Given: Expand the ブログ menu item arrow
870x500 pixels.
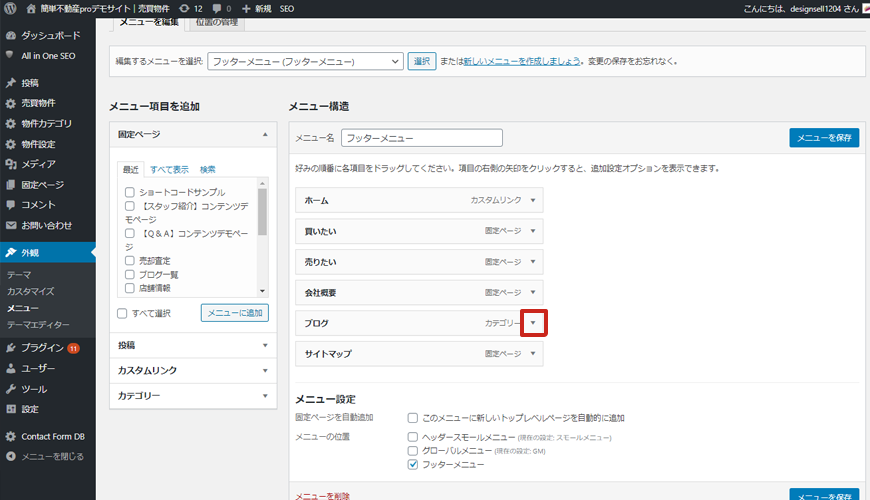Looking at the screenshot, I should tap(533, 323).
